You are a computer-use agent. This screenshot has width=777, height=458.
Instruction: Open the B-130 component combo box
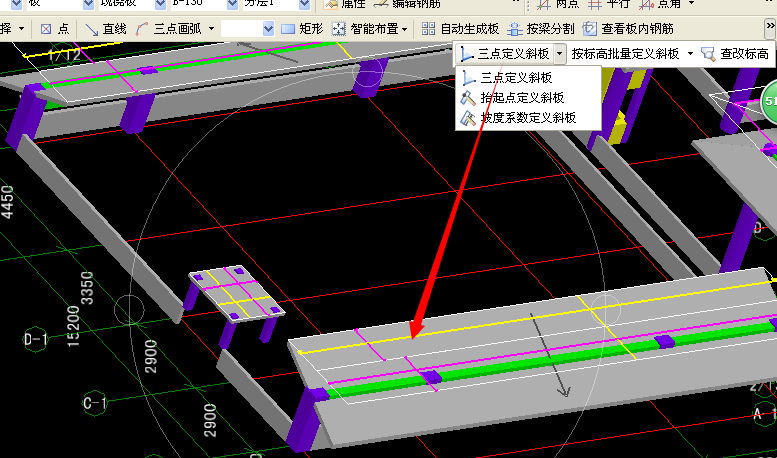tap(205, 4)
